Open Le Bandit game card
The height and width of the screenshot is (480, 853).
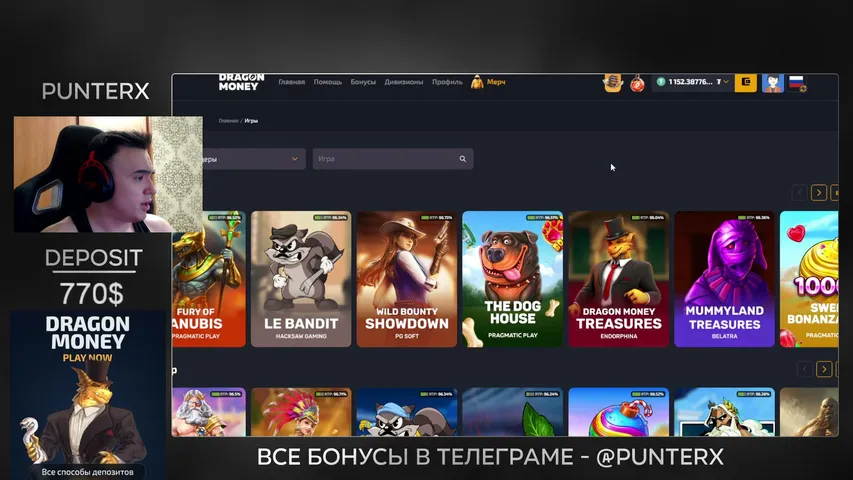click(x=301, y=279)
